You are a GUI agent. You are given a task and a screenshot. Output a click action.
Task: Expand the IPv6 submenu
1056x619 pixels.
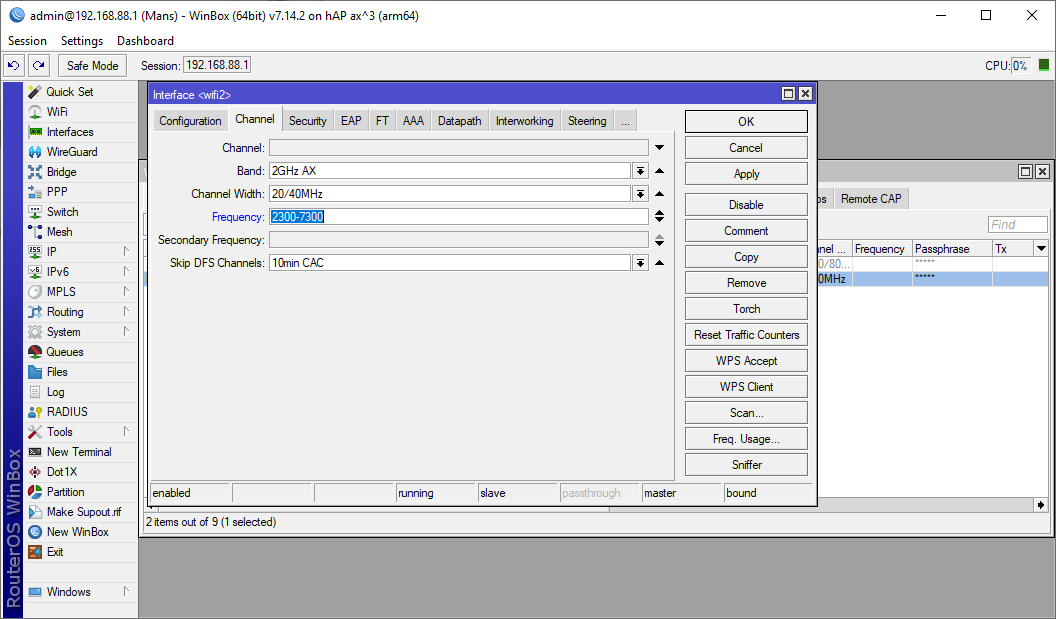click(x=126, y=271)
